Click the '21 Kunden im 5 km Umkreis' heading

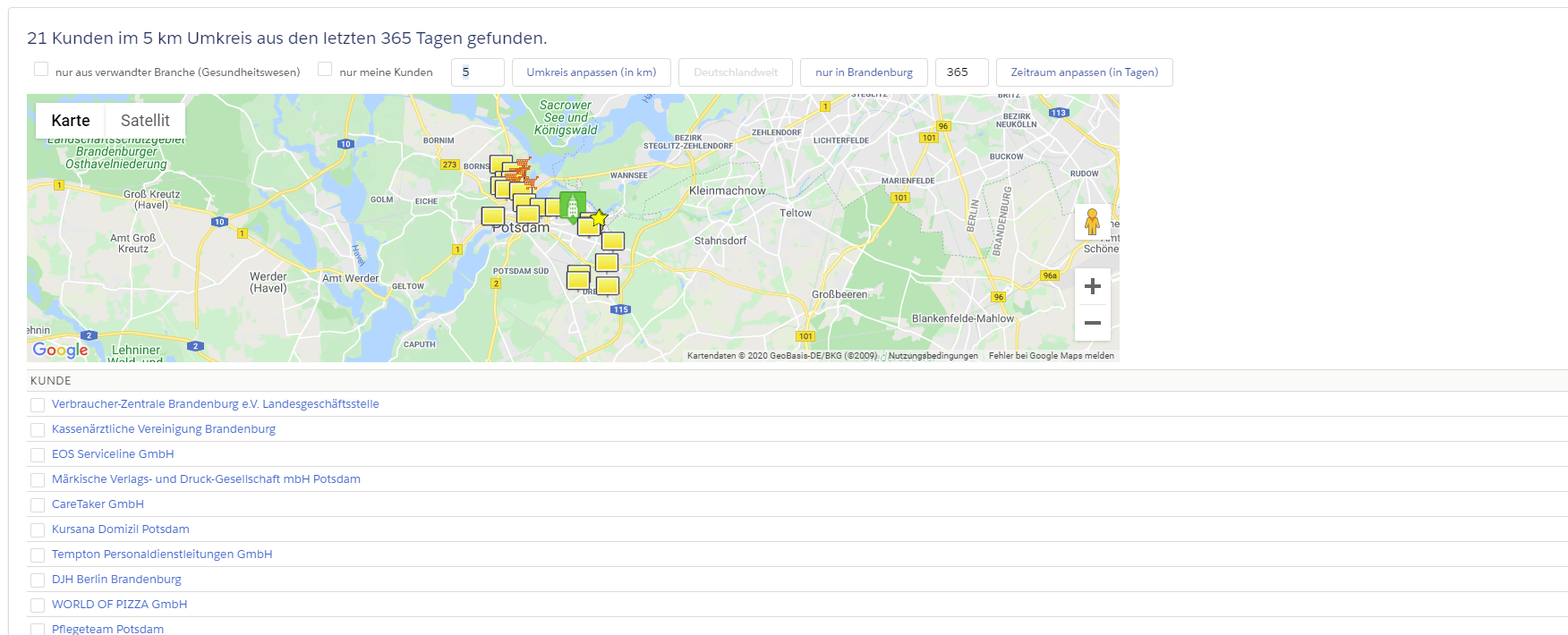pyautogui.click(x=286, y=38)
